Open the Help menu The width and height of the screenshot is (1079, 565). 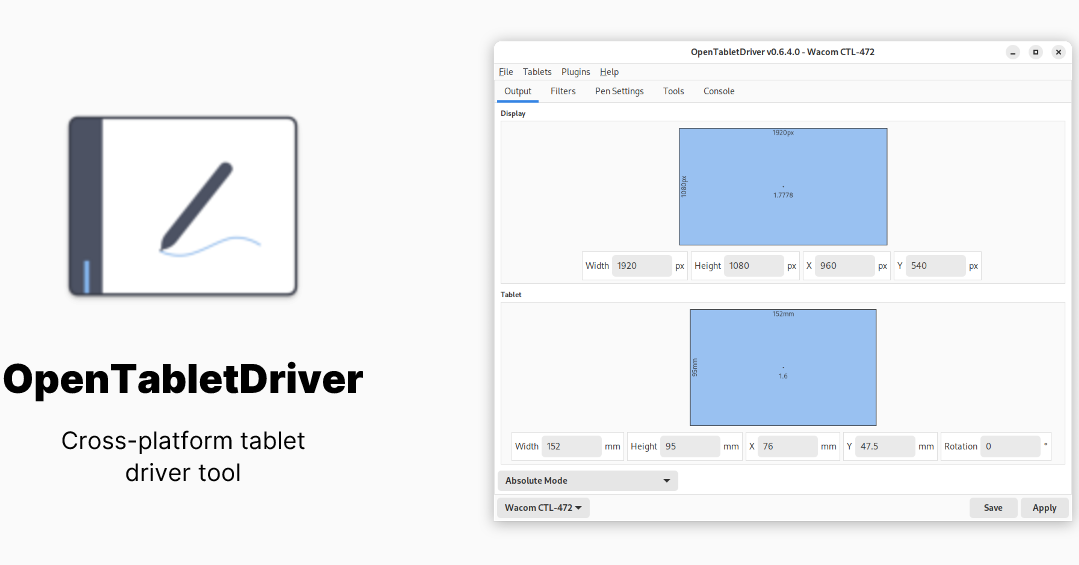[609, 72]
